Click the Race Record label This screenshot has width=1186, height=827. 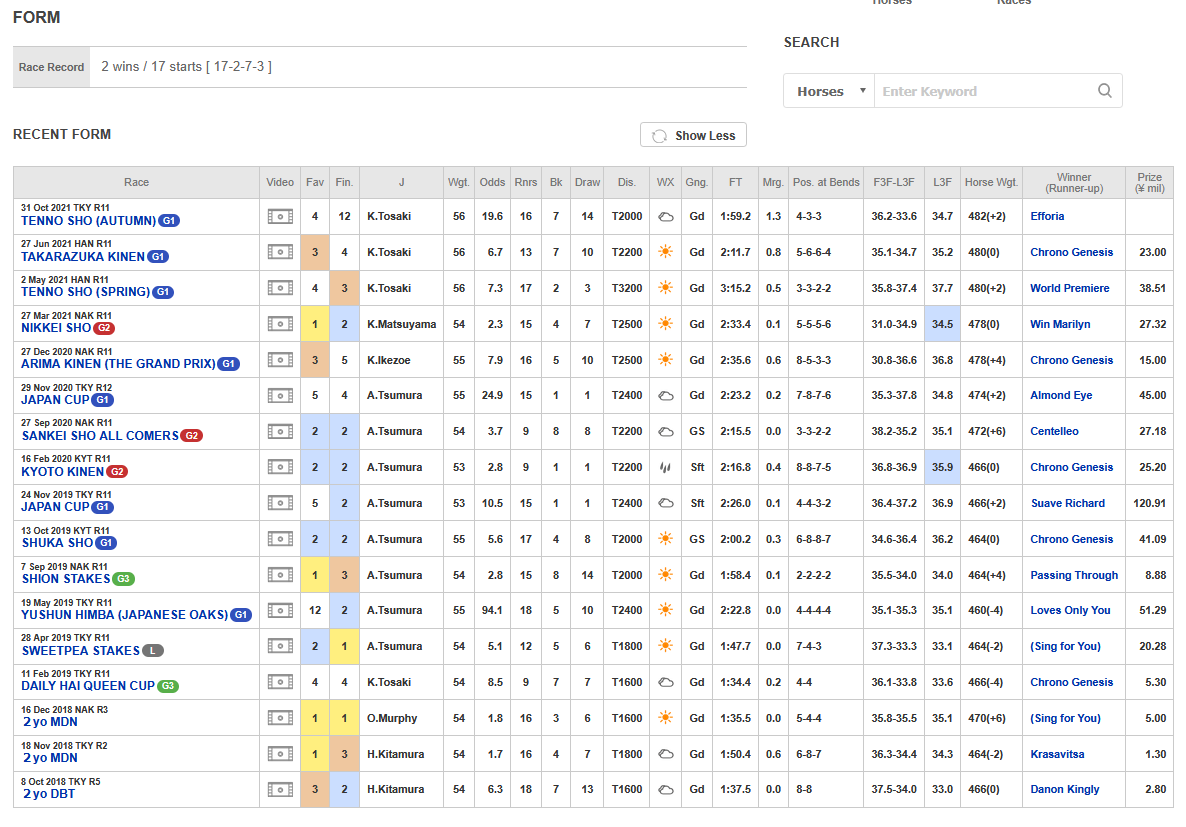(51, 67)
